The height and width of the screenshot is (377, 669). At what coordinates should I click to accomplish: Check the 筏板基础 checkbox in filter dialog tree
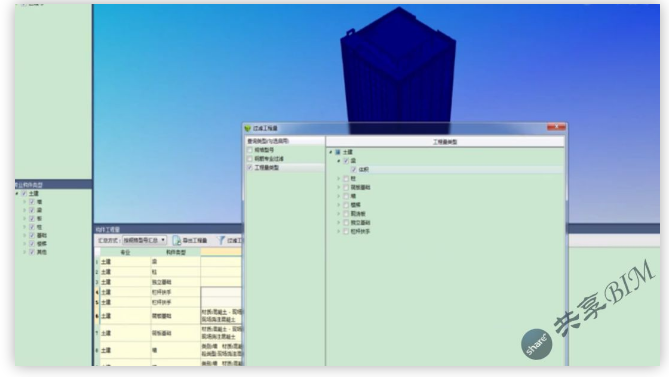(x=346, y=188)
